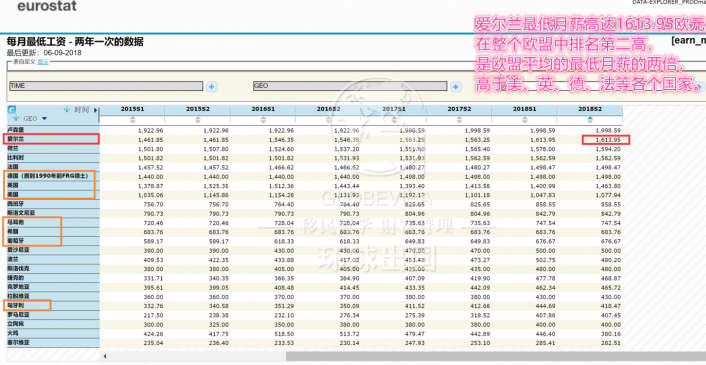Select the 2018S2 column header
This screenshot has width=706, height=365.
click(x=590, y=110)
